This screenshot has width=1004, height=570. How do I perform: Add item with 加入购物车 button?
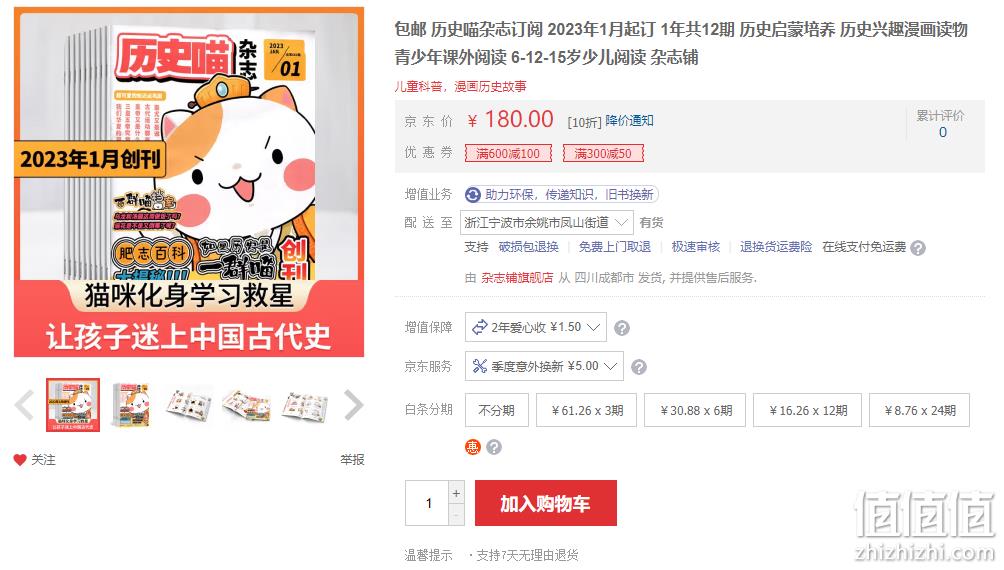point(546,503)
